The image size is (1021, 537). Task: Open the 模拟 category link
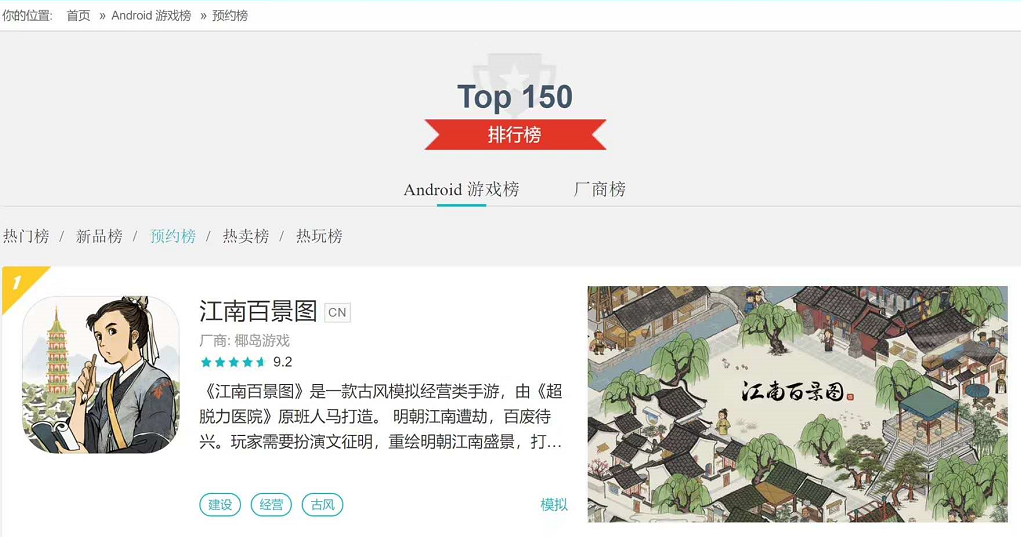553,504
